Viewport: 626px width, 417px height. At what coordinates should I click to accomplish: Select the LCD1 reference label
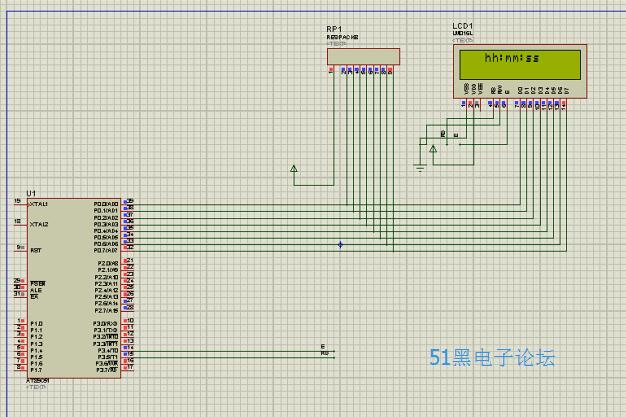(x=462, y=26)
